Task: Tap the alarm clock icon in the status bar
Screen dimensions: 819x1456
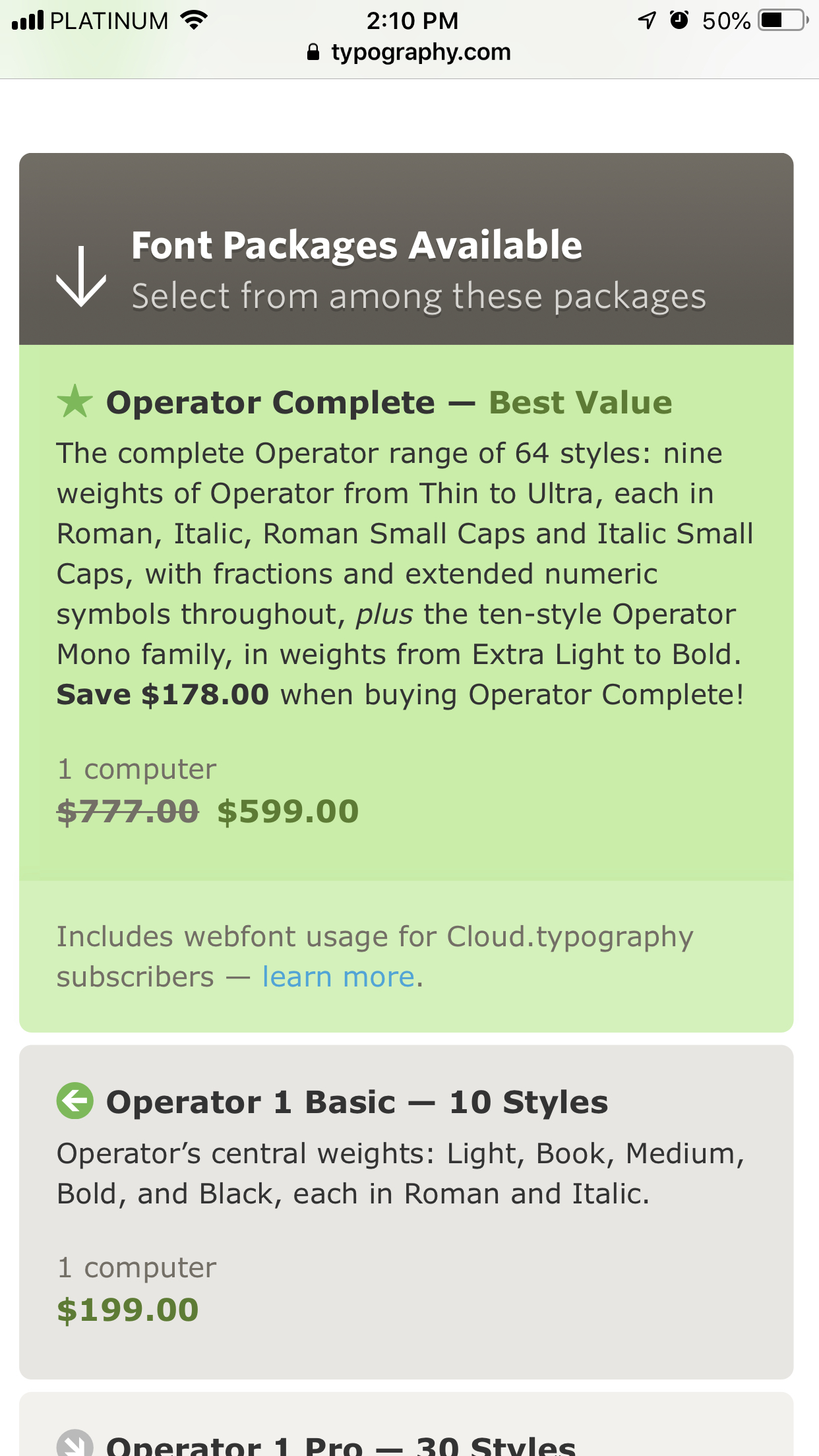Action: [679, 20]
